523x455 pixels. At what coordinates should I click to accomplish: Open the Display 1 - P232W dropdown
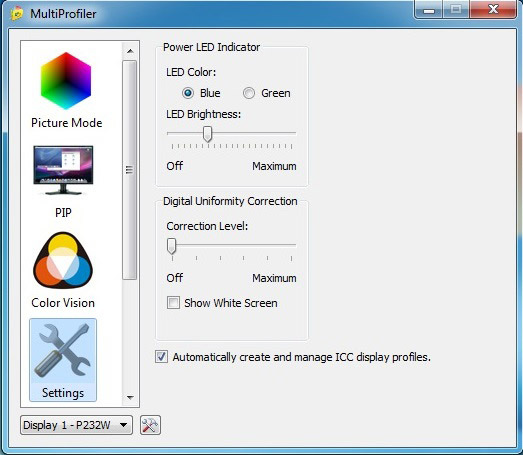(76, 425)
